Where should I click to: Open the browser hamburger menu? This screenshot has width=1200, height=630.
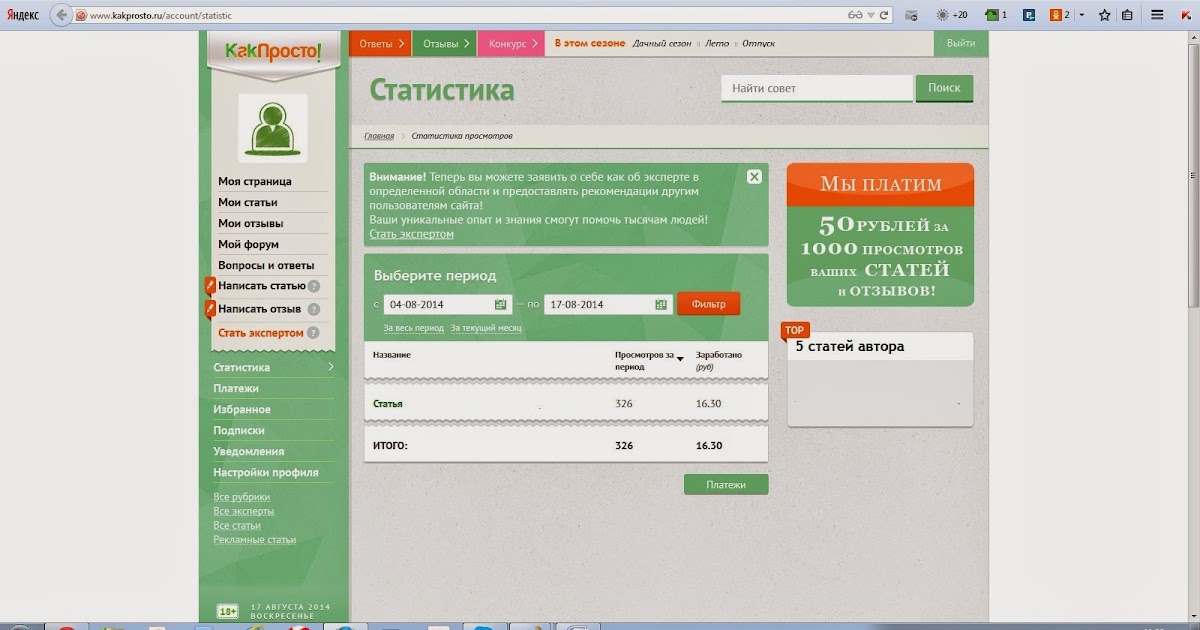coord(1157,15)
